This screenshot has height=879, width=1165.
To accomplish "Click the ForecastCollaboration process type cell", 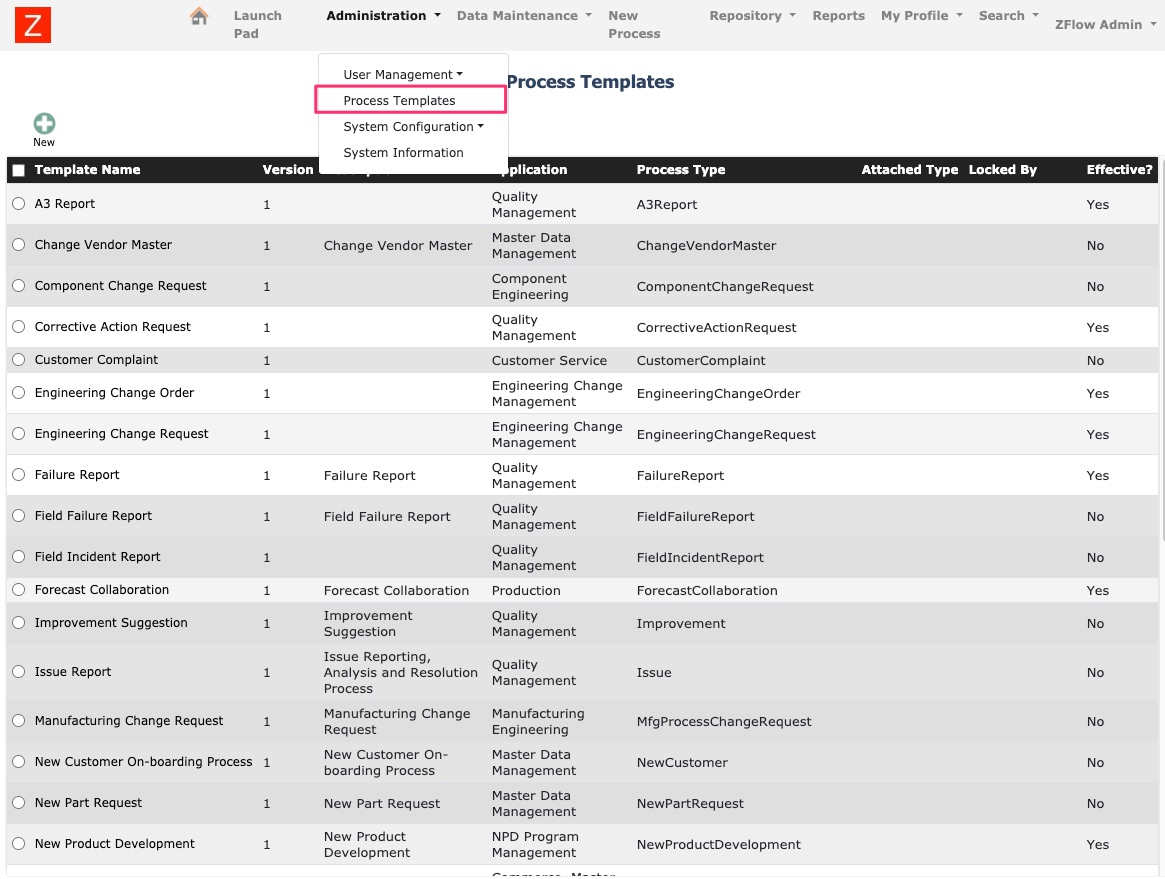I will 707,590.
